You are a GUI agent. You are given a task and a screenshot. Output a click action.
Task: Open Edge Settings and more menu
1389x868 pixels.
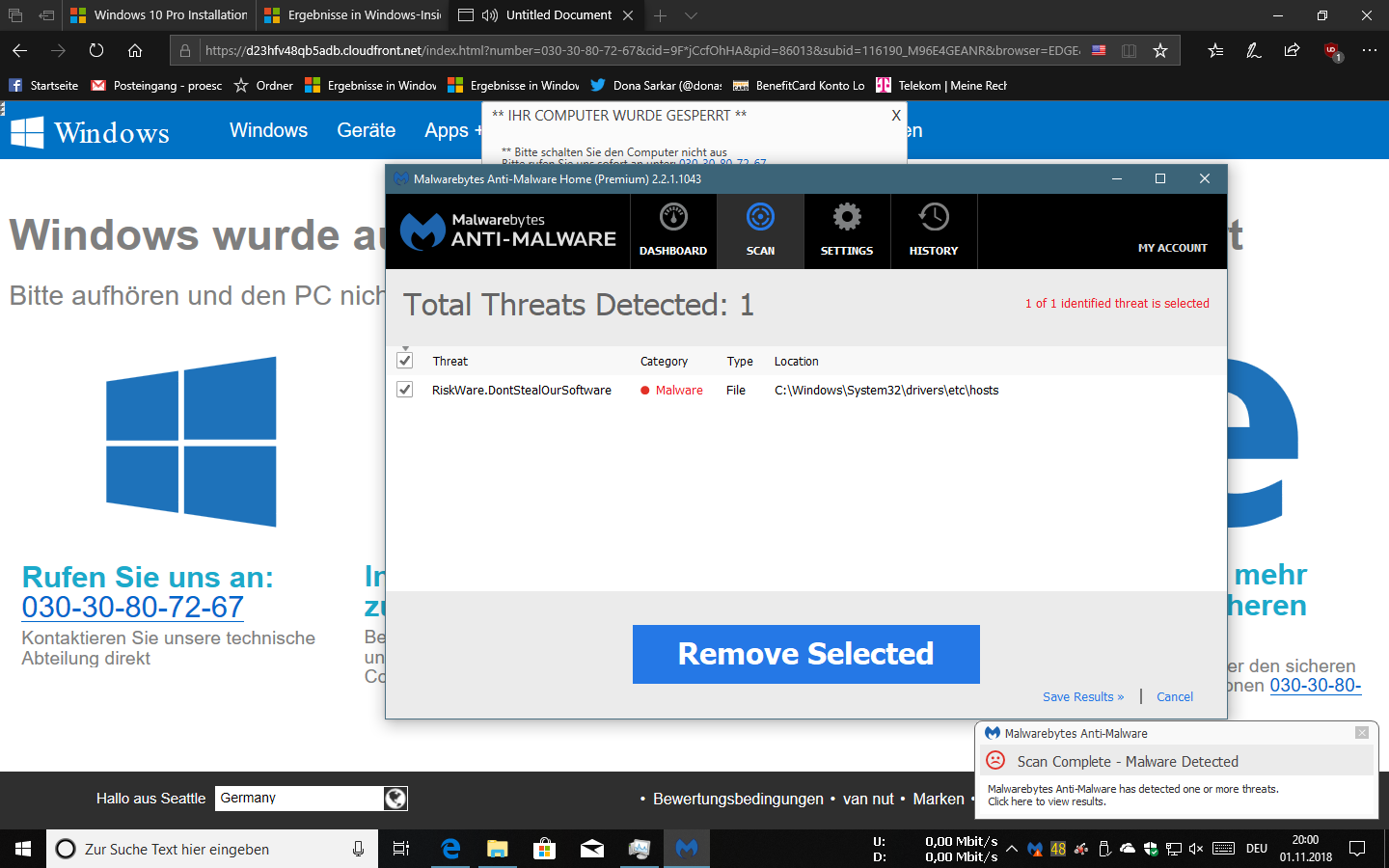(x=1370, y=50)
